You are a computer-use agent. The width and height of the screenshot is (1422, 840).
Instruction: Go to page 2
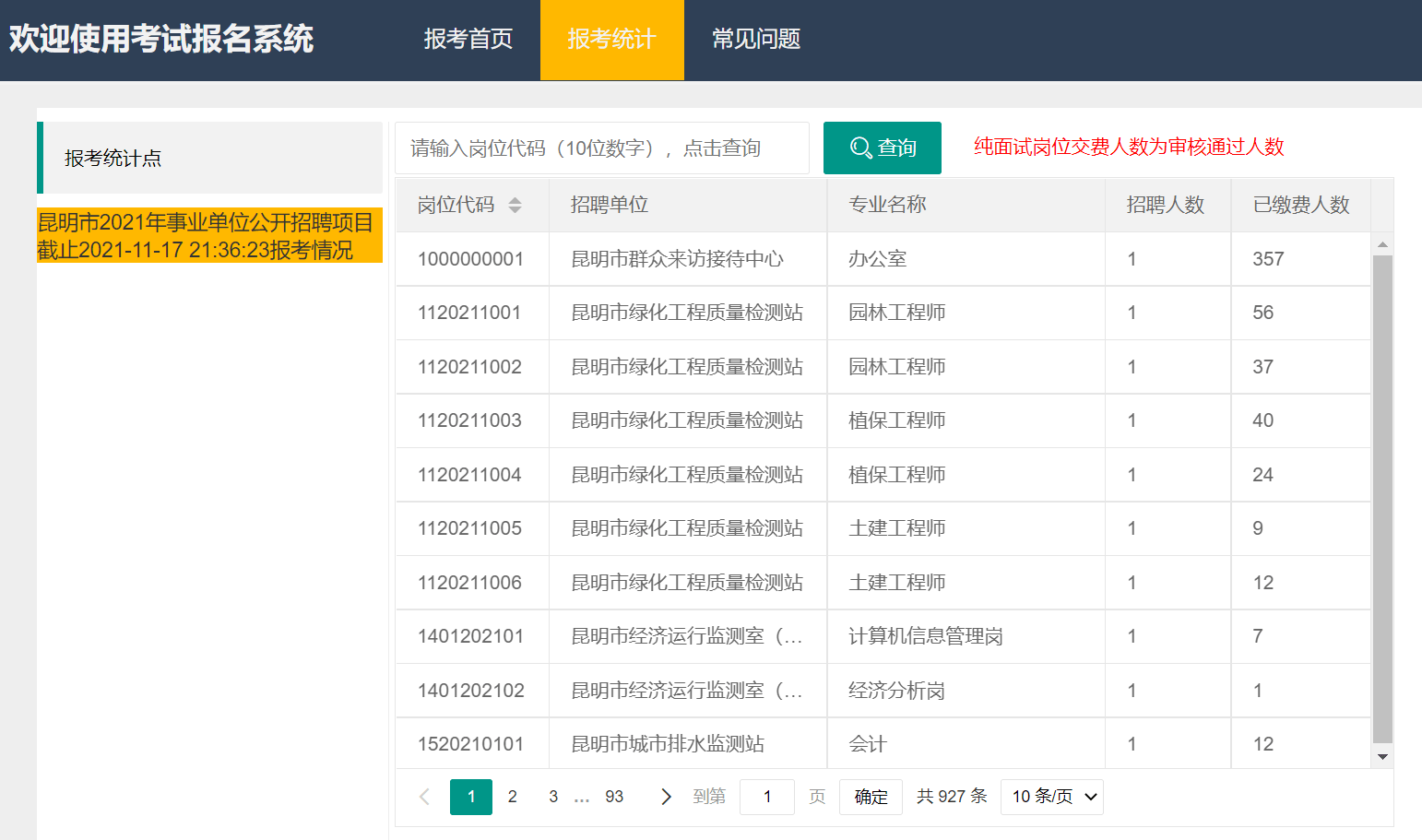[x=513, y=797]
